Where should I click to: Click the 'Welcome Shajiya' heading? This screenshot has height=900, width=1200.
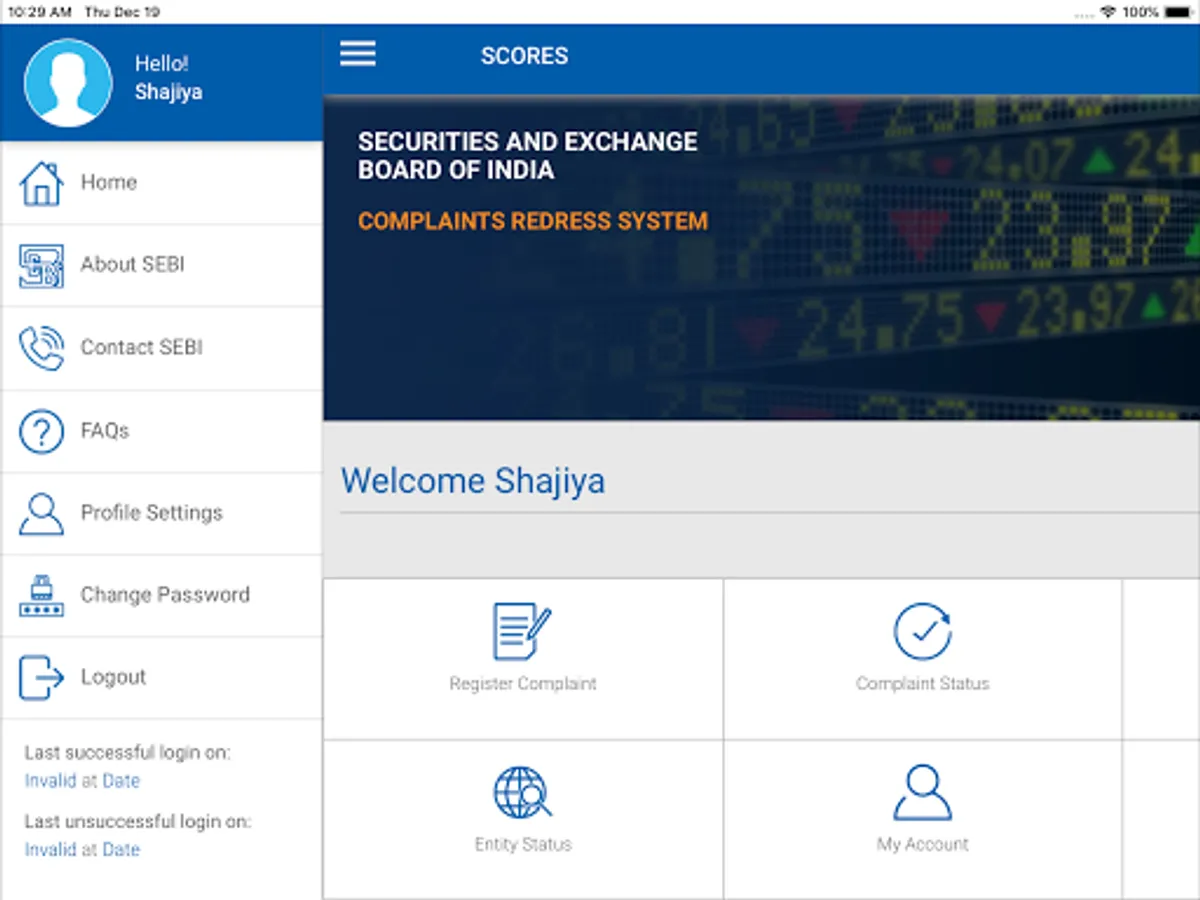tap(473, 481)
